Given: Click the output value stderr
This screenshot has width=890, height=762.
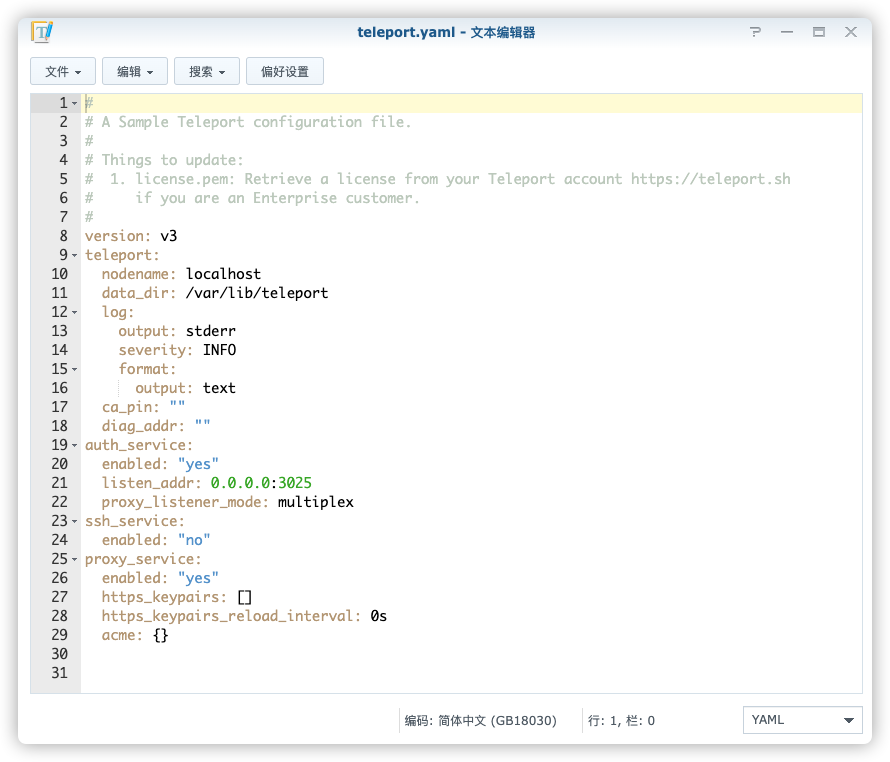Looking at the screenshot, I should pyautogui.click(x=211, y=331).
